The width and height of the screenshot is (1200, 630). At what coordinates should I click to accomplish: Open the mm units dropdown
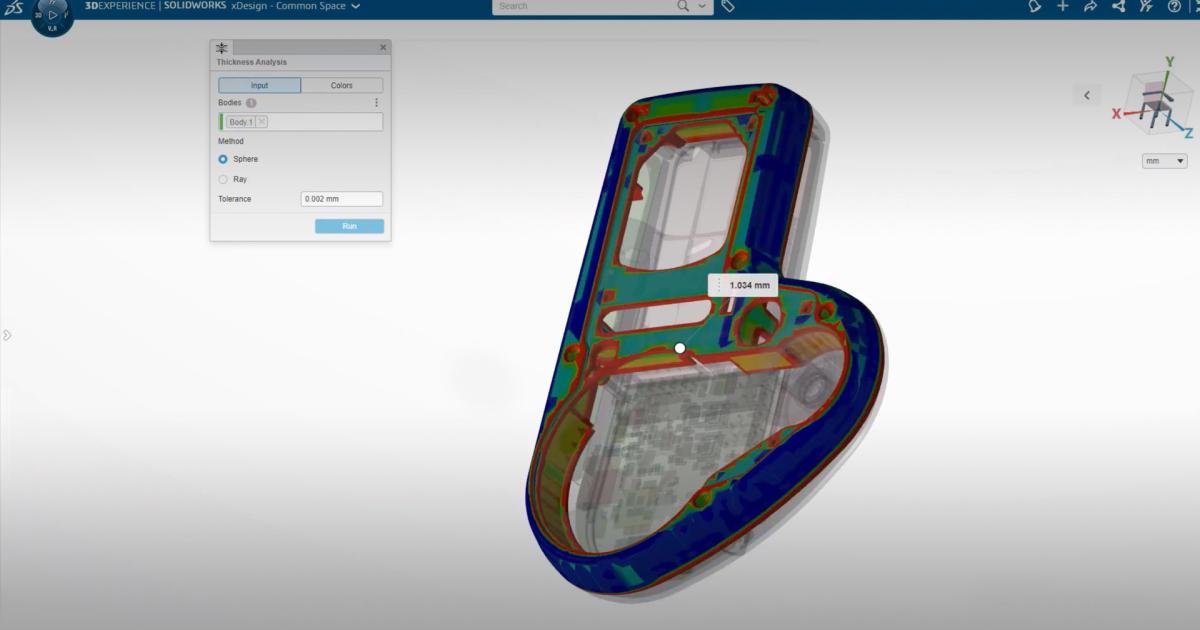tap(1165, 161)
